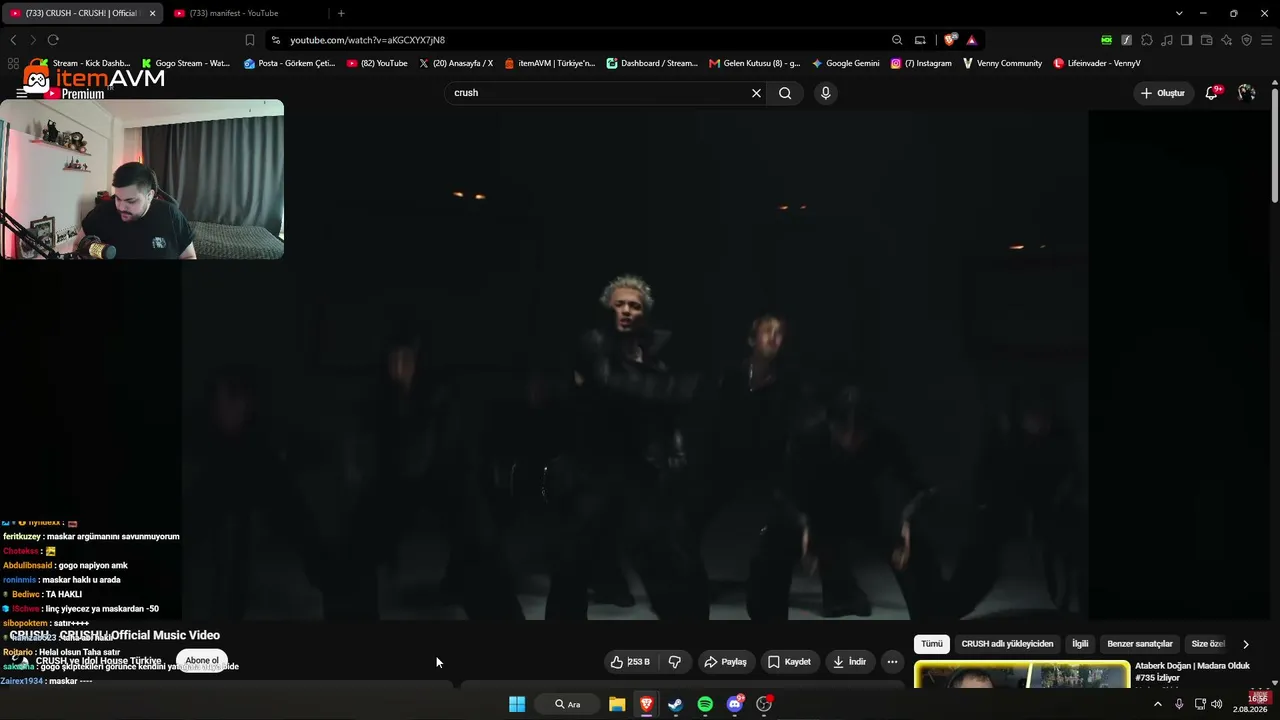This screenshot has height=720, width=1280.
Task: Like the video with 253 B likes
Action: pyautogui.click(x=631, y=662)
